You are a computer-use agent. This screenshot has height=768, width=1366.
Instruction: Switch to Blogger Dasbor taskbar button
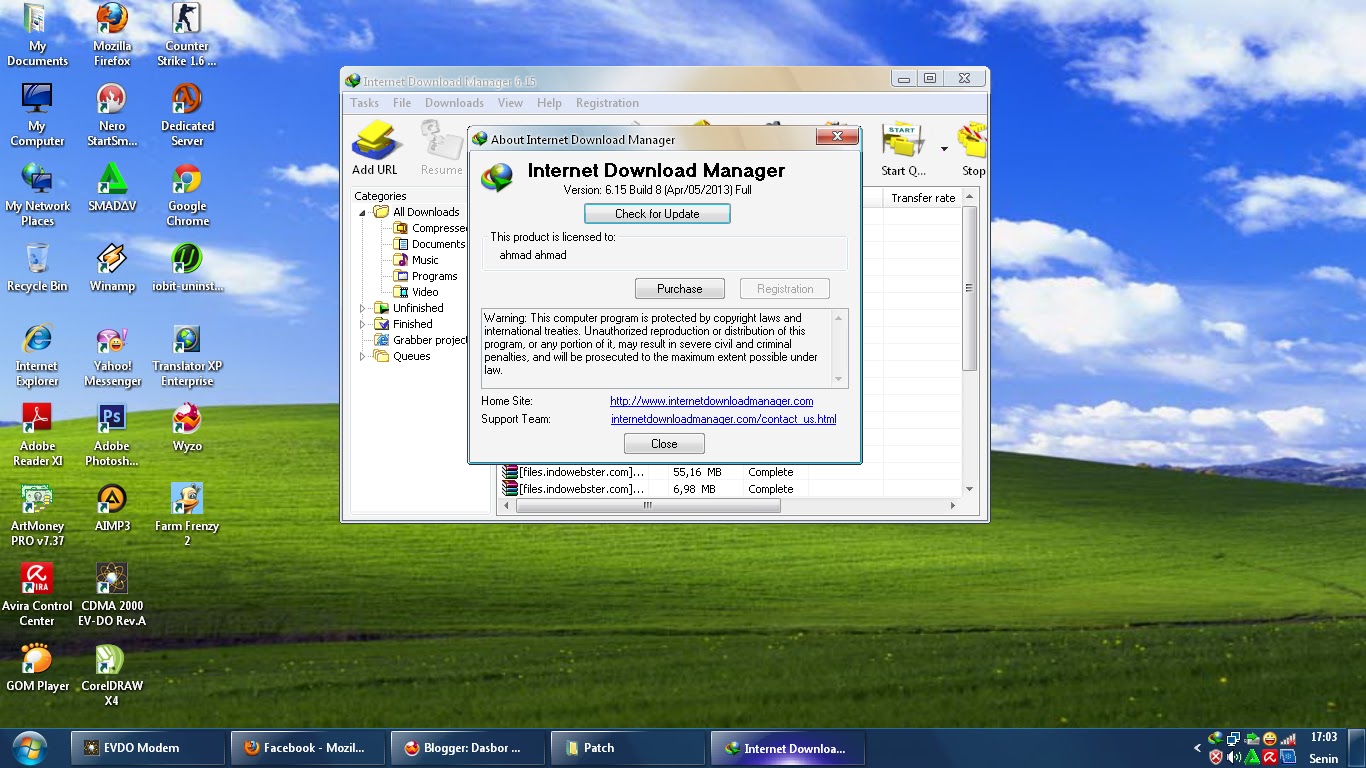[x=467, y=748]
